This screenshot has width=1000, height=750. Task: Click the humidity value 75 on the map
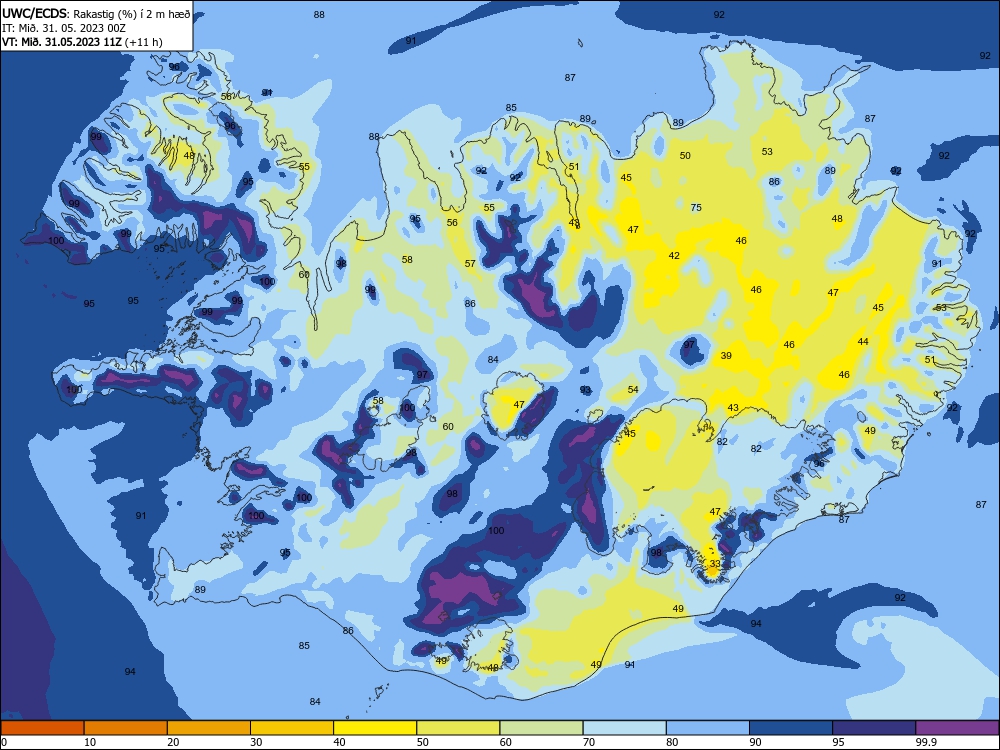point(696,207)
